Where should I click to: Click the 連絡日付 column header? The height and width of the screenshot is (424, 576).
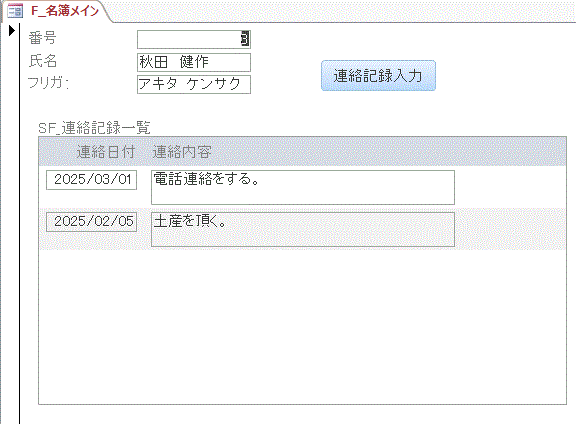tap(105, 152)
